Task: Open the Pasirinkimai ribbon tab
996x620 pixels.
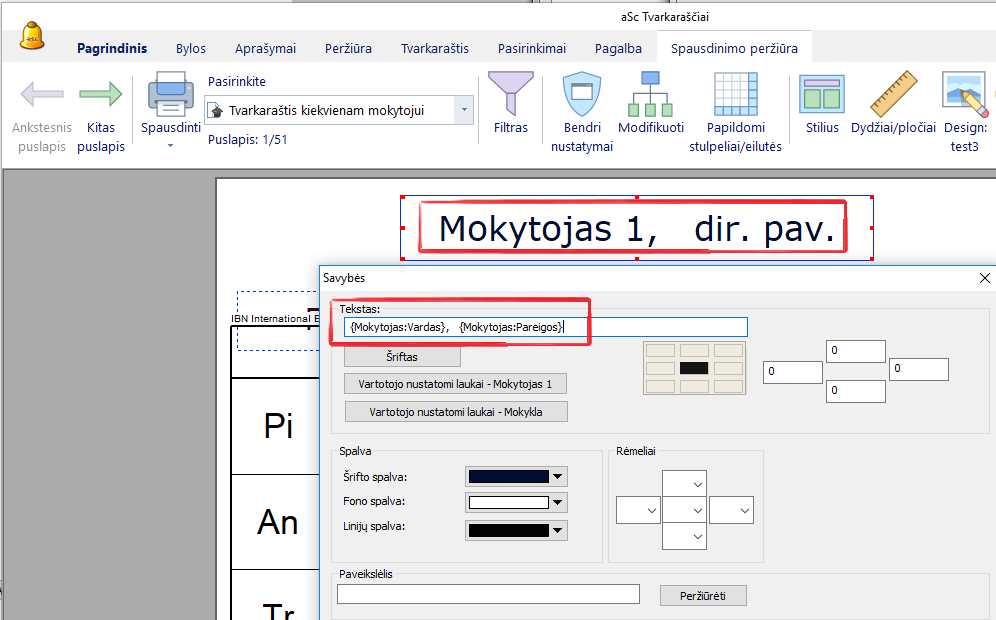Action: coord(531,48)
